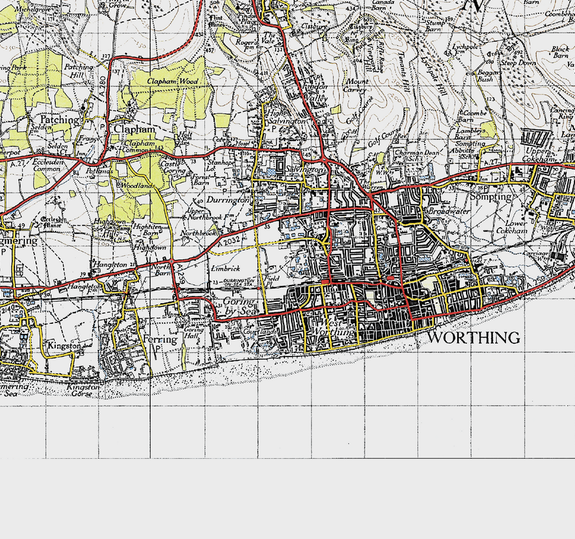The width and height of the screenshot is (575, 539).
Task: Select the Limbrick label
Action: pyautogui.click(x=226, y=268)
